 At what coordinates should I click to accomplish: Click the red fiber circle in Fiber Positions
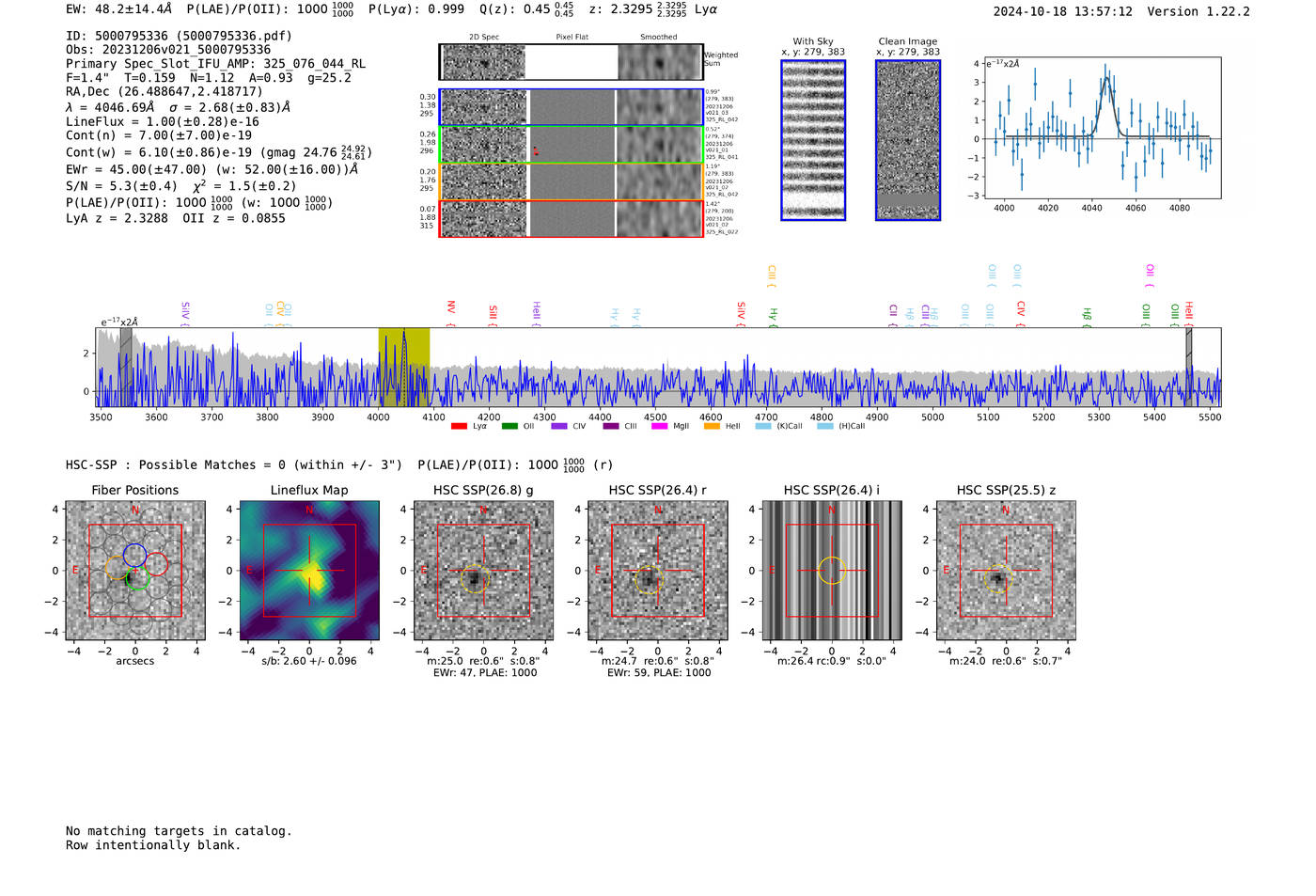(156, 564)
